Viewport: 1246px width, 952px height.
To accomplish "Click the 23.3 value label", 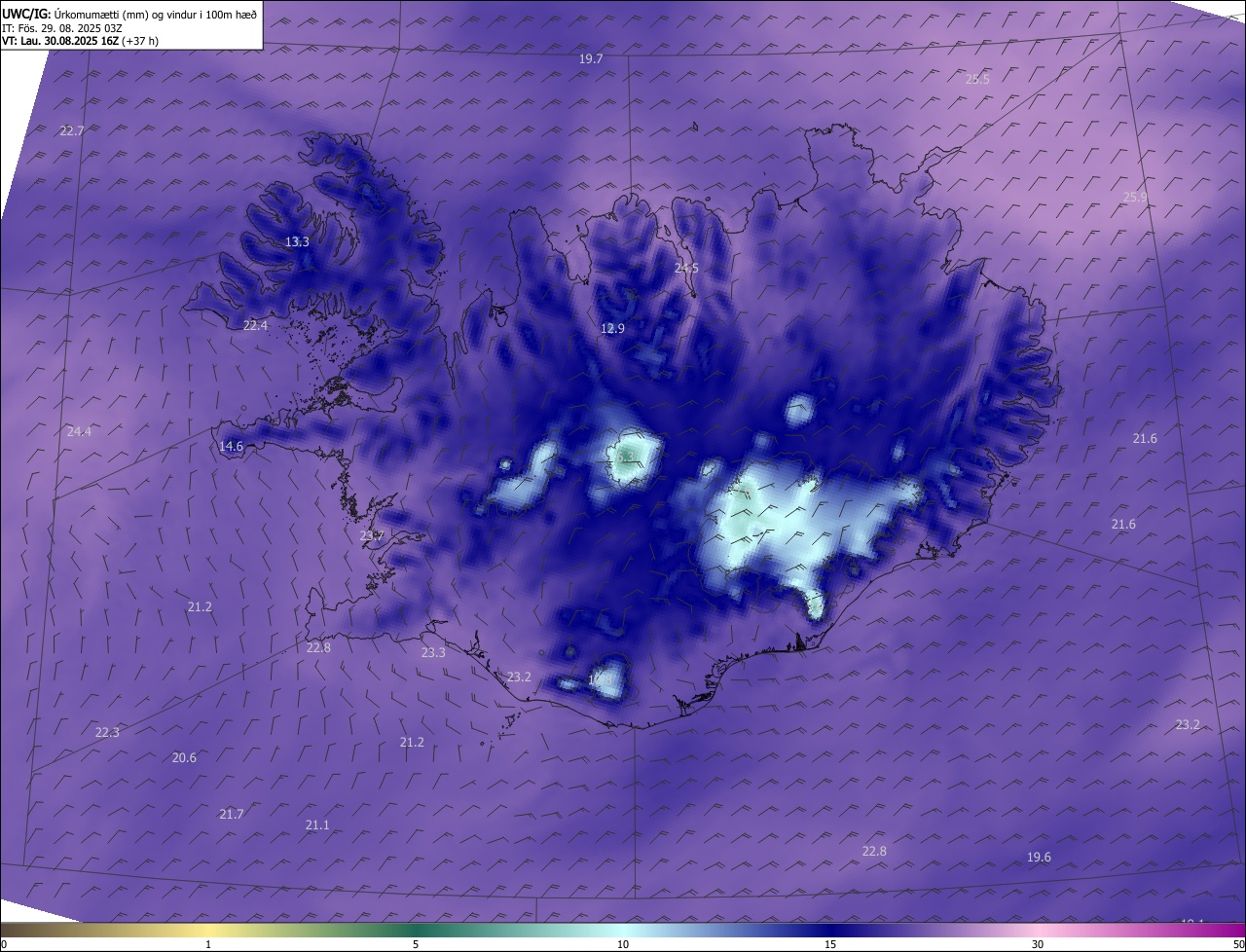I will tap(433, 653).
